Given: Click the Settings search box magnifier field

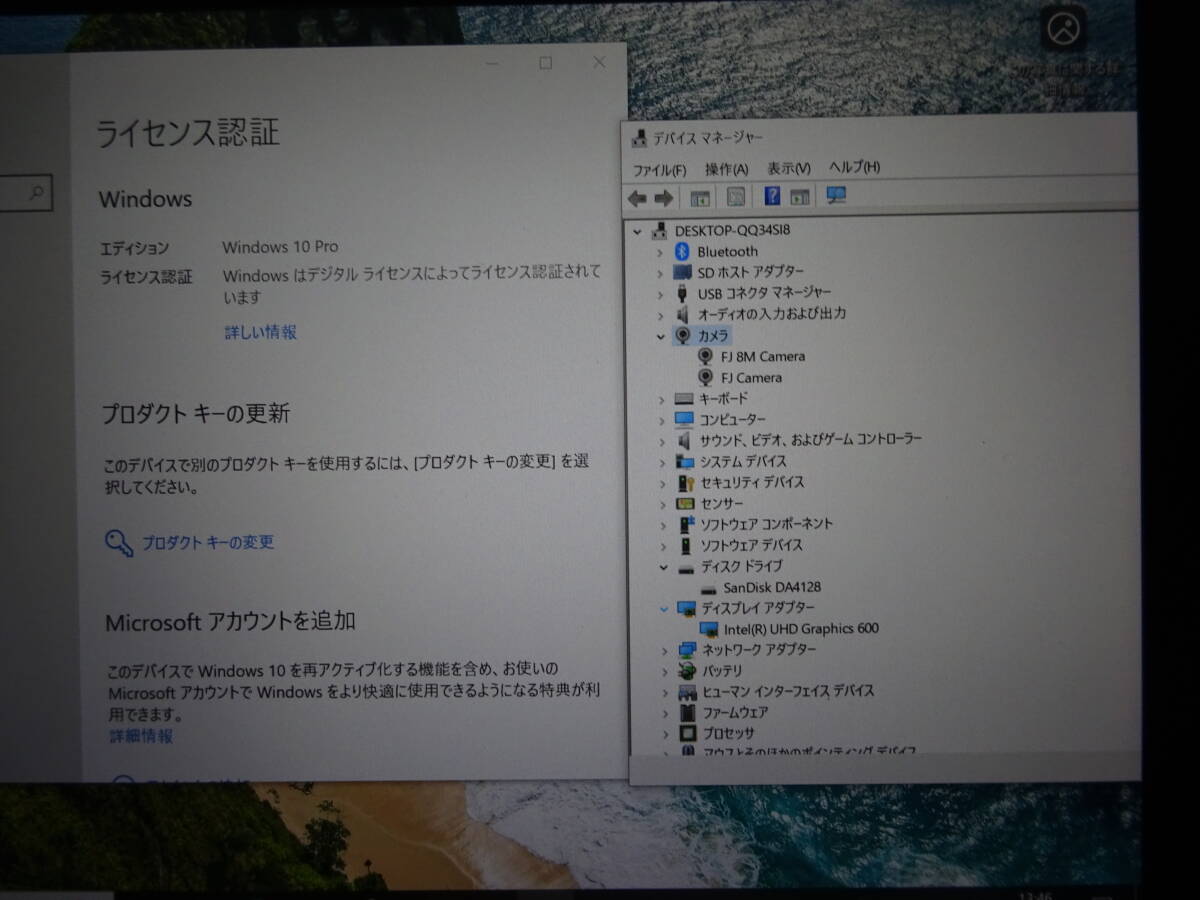Looking at the screenshot, I should 24,193.
